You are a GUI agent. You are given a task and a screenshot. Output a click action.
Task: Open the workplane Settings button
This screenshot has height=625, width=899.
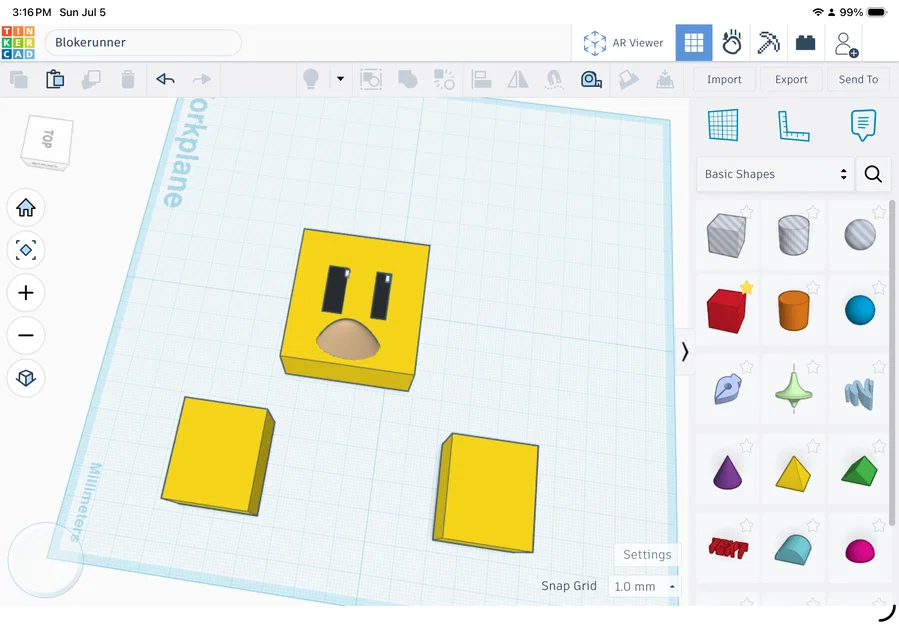[x=647, y=554]
